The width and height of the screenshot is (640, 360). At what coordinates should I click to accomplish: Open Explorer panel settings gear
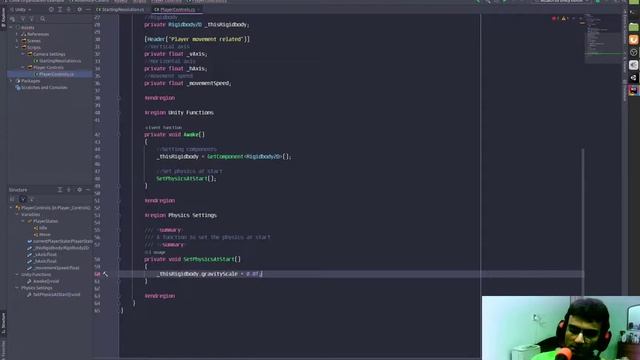pyautogui.click(x=79, y=9)
